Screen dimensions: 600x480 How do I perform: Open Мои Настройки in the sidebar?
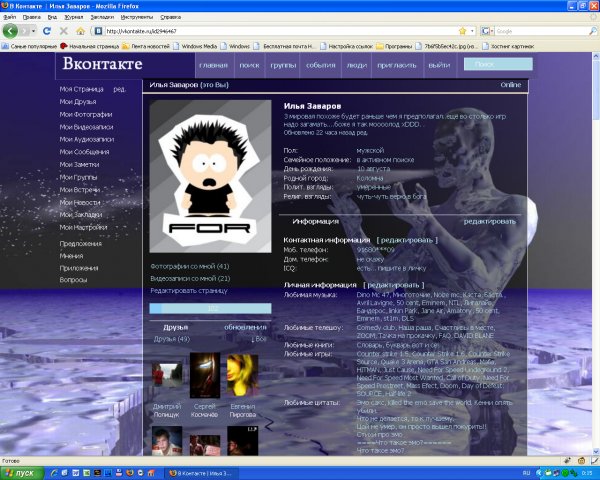click(x=83, y=227)
